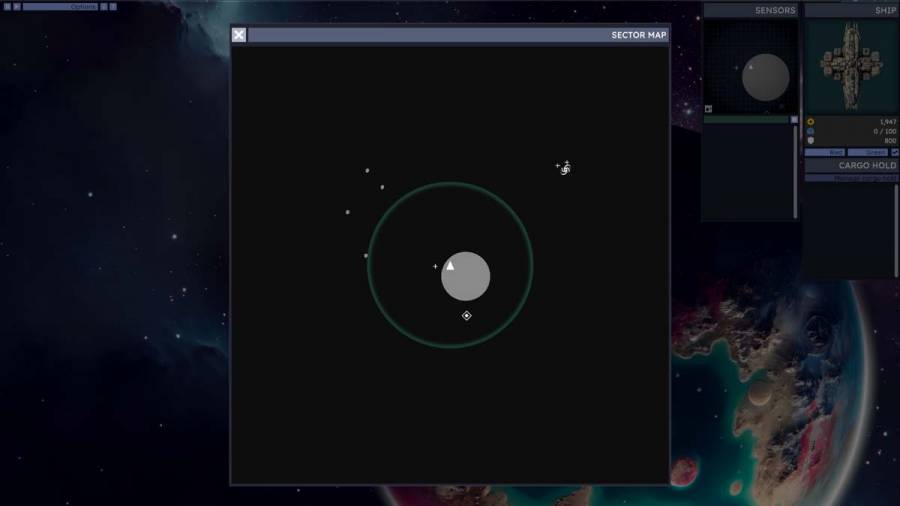Toggle the checkbox beside the Green button
Screen dimensions: 900x506
pos(895,152)
